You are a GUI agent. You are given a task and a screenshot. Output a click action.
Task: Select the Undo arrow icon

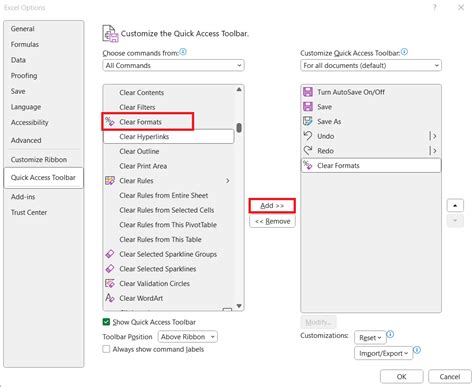pyautogui.click(x=308, y=136)
